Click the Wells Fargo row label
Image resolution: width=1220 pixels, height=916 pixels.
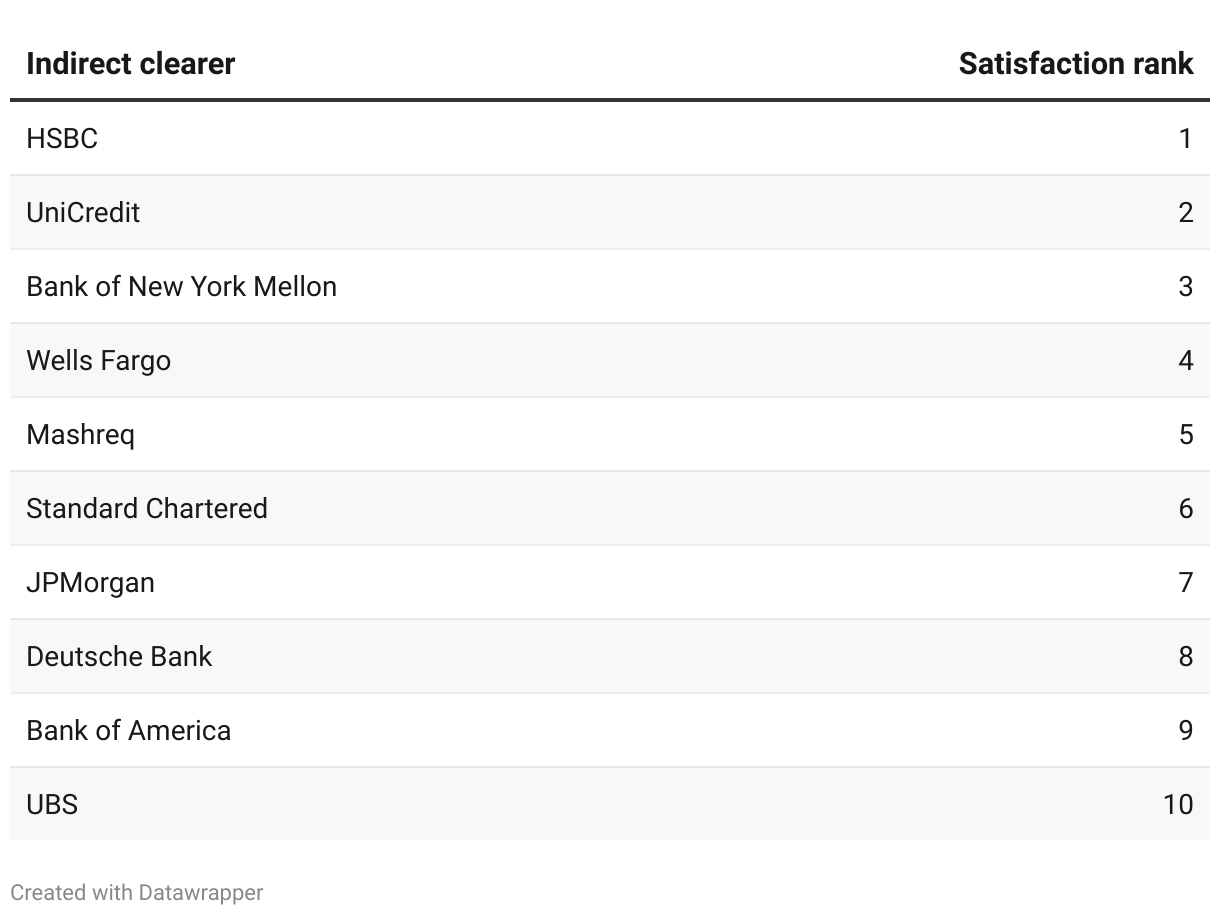click(x=98, y=360)
